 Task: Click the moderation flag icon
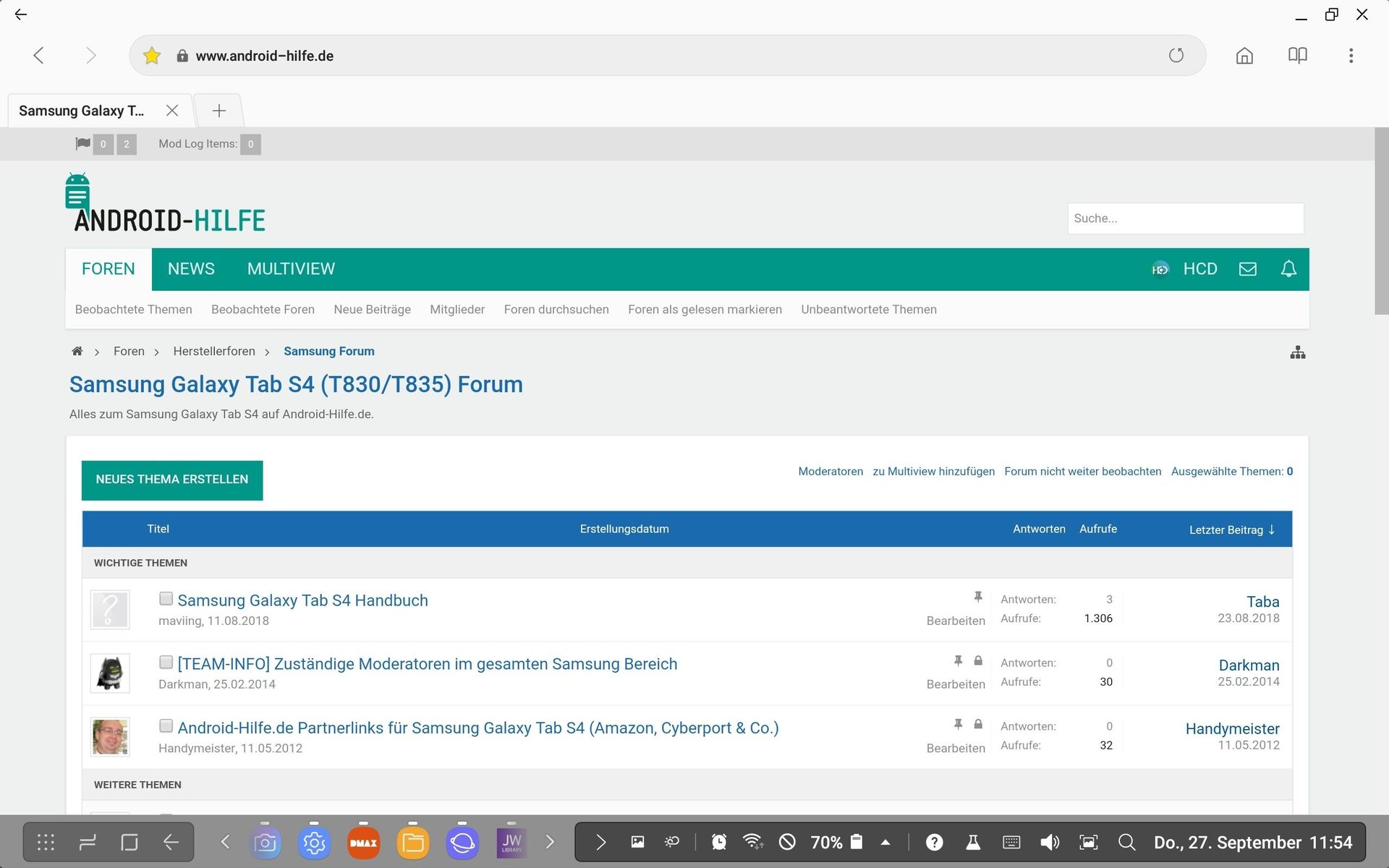pos(82,144)
